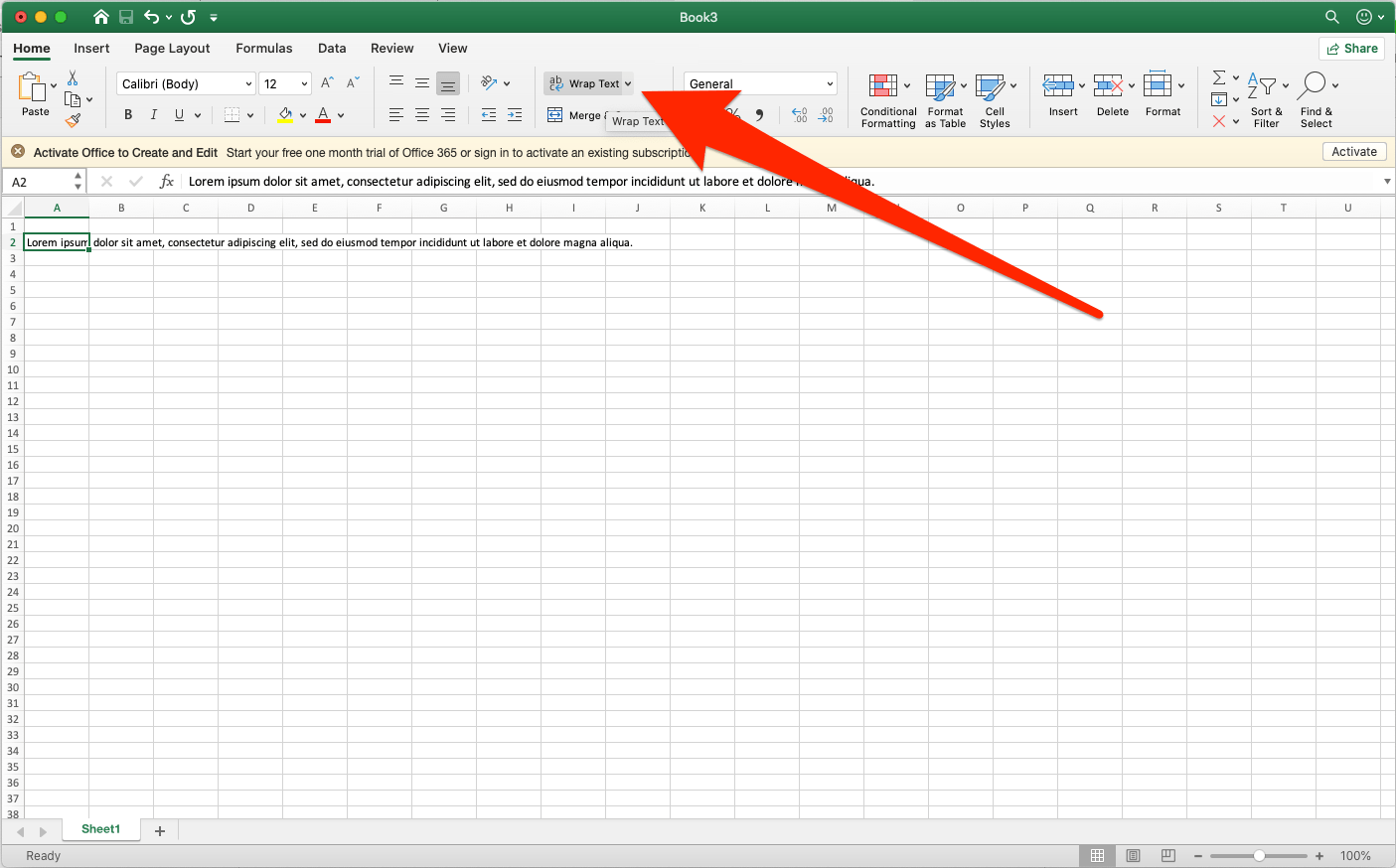Toggle Bold formatting
1396x868 pixels.
click(x=128, y=115)
